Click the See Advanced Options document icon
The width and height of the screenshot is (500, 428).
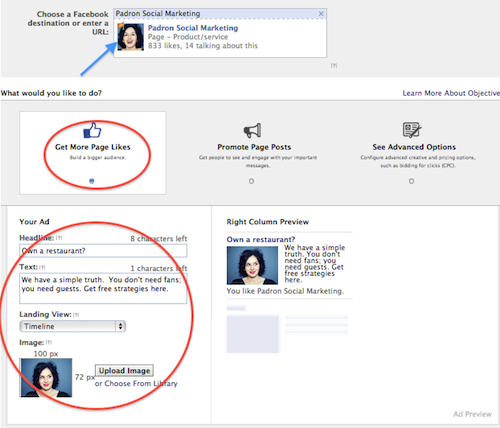[412, 130]
